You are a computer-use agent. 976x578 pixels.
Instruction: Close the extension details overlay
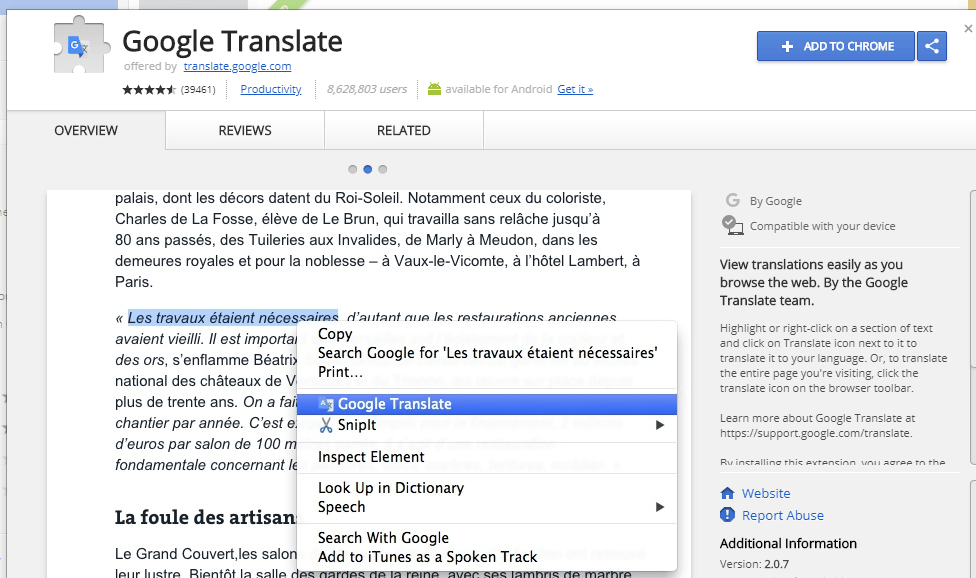pos(968,29)
